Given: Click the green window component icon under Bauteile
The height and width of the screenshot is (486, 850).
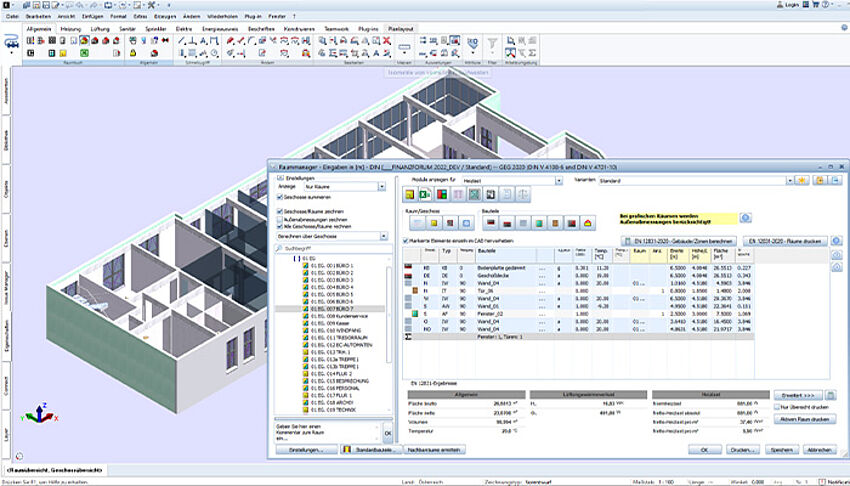Looking at the screenshot, I should 537,222.
